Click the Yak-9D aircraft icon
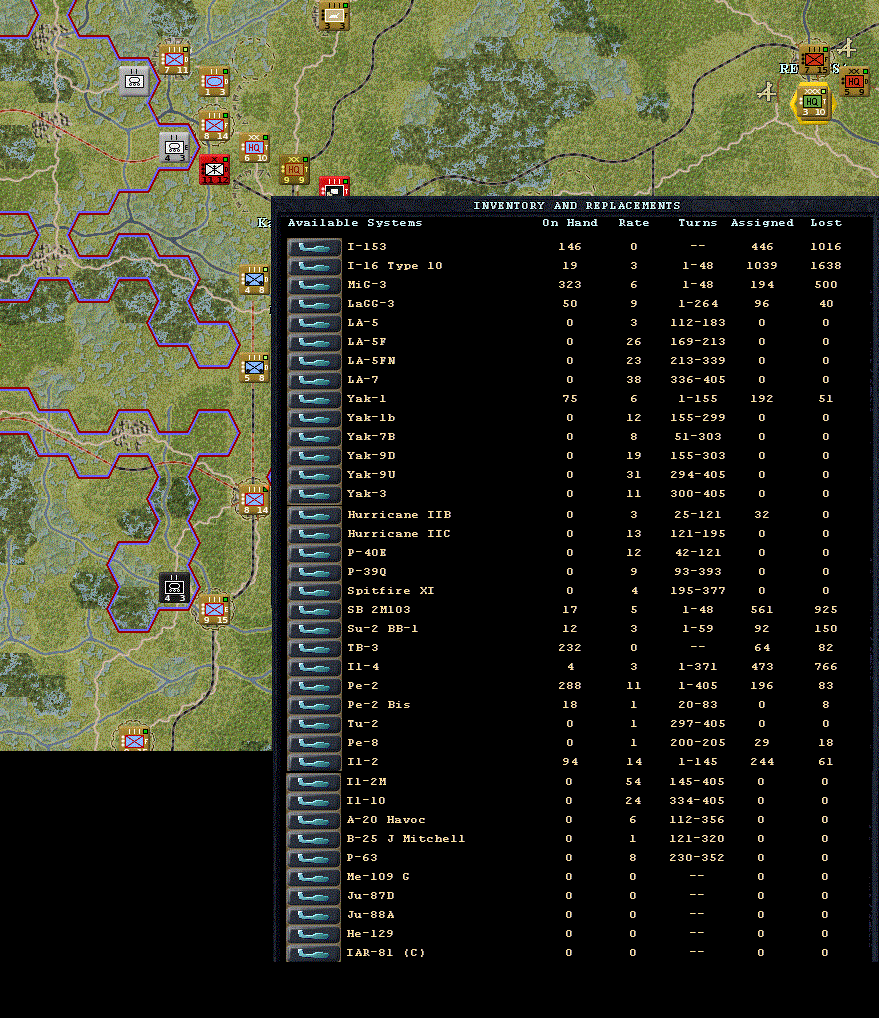This screenshot has width=879, height=1018. pyautogui.click(x=314, y=456)
